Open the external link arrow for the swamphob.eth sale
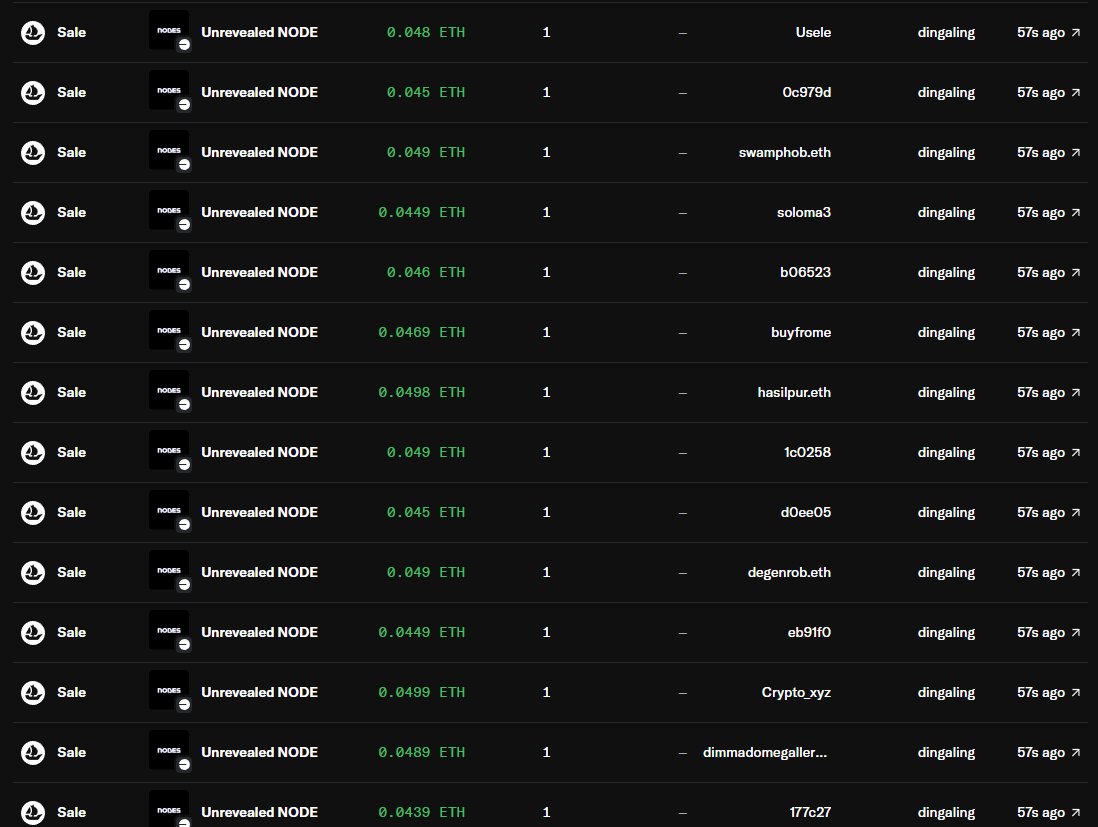 pyautogui.click(x=1076, y=153)
